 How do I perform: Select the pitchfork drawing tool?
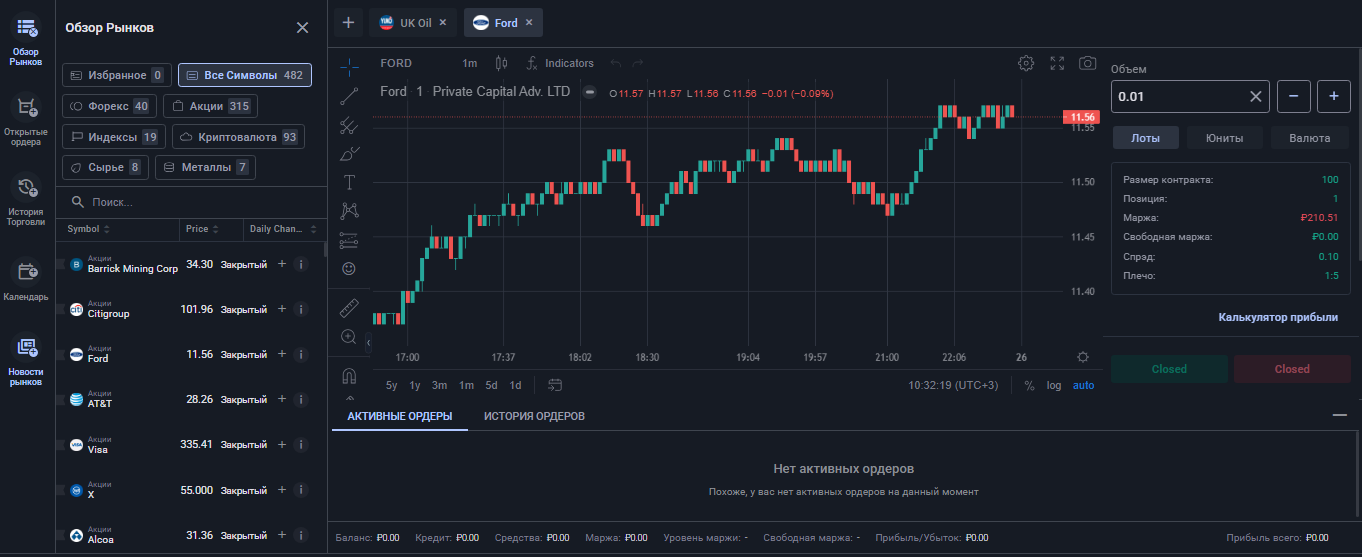[349, 125]
